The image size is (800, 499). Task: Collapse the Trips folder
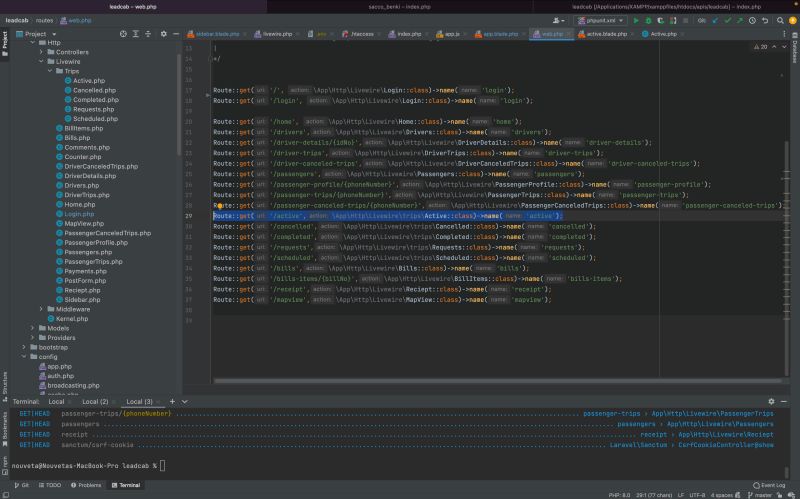click(49, 71)
